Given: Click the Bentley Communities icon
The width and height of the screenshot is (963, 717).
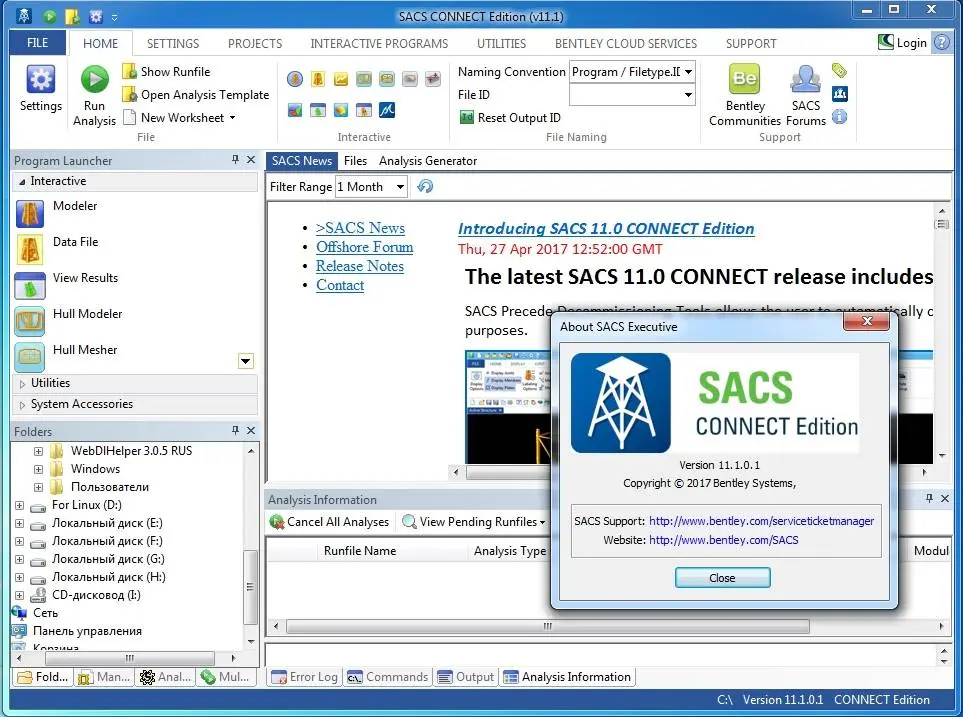Looking at the screenshot, I should (x=744, y=79).
